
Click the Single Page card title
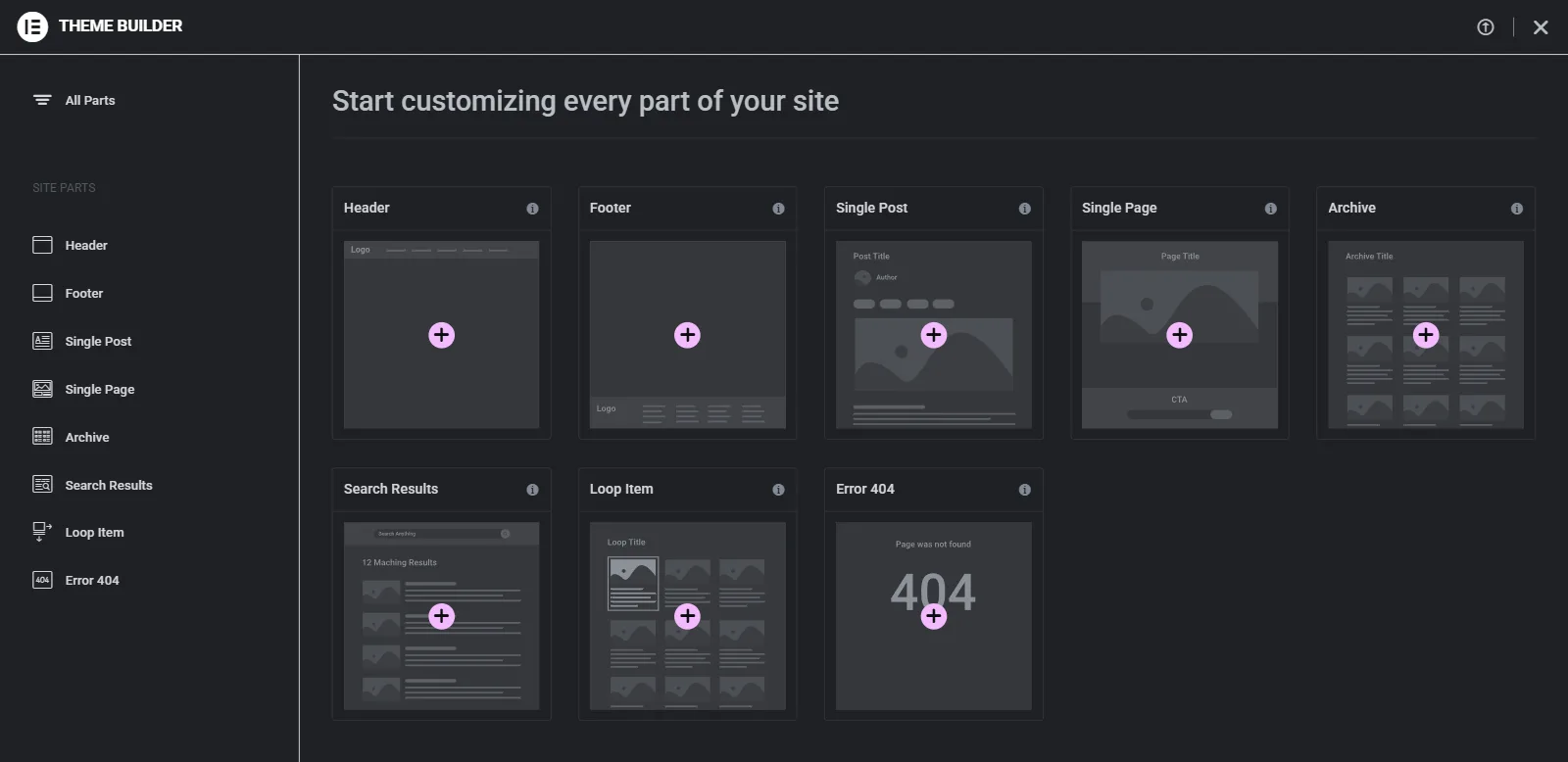tap(1119, 208)
